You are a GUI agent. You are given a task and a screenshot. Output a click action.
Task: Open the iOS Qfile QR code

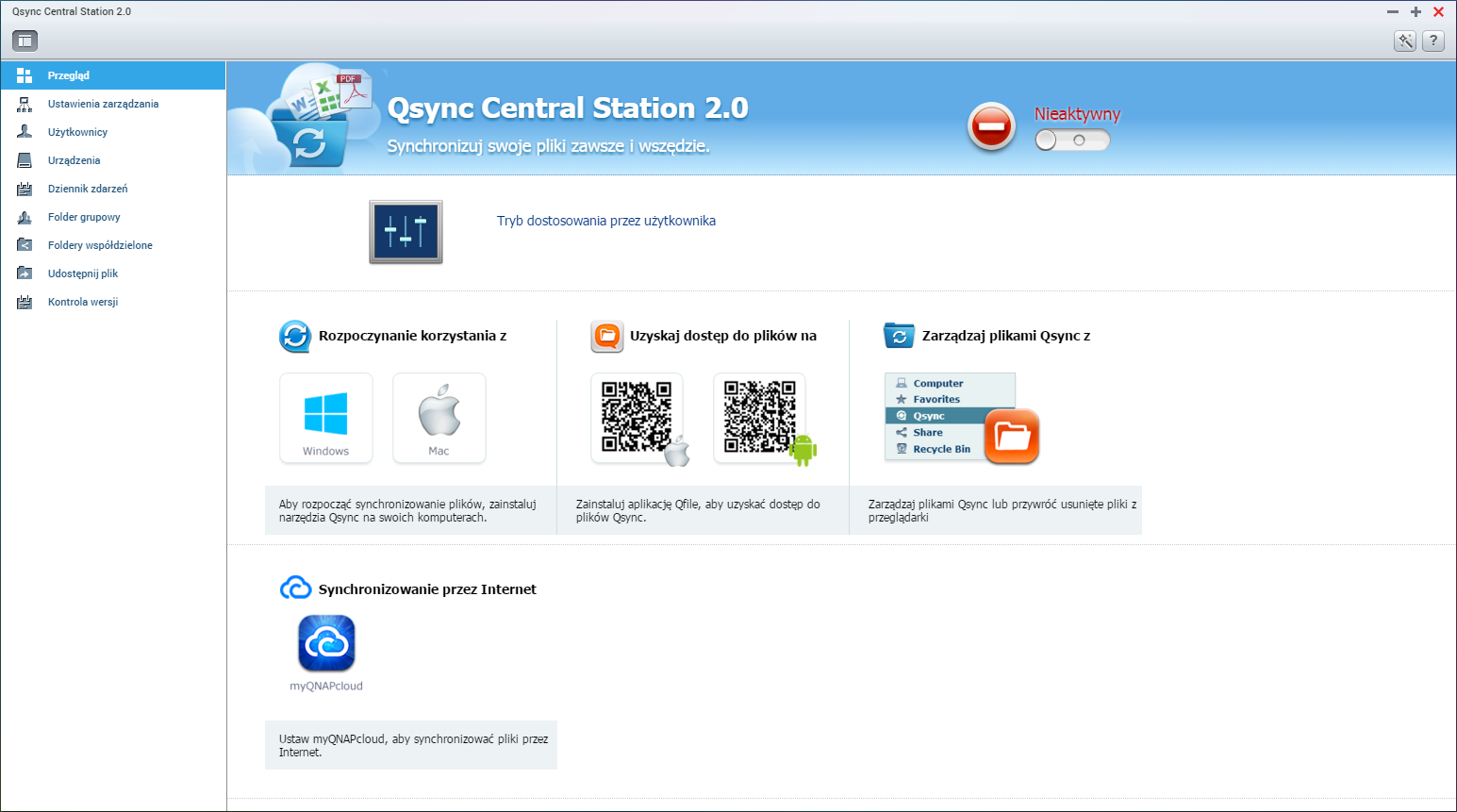[638, 419]
